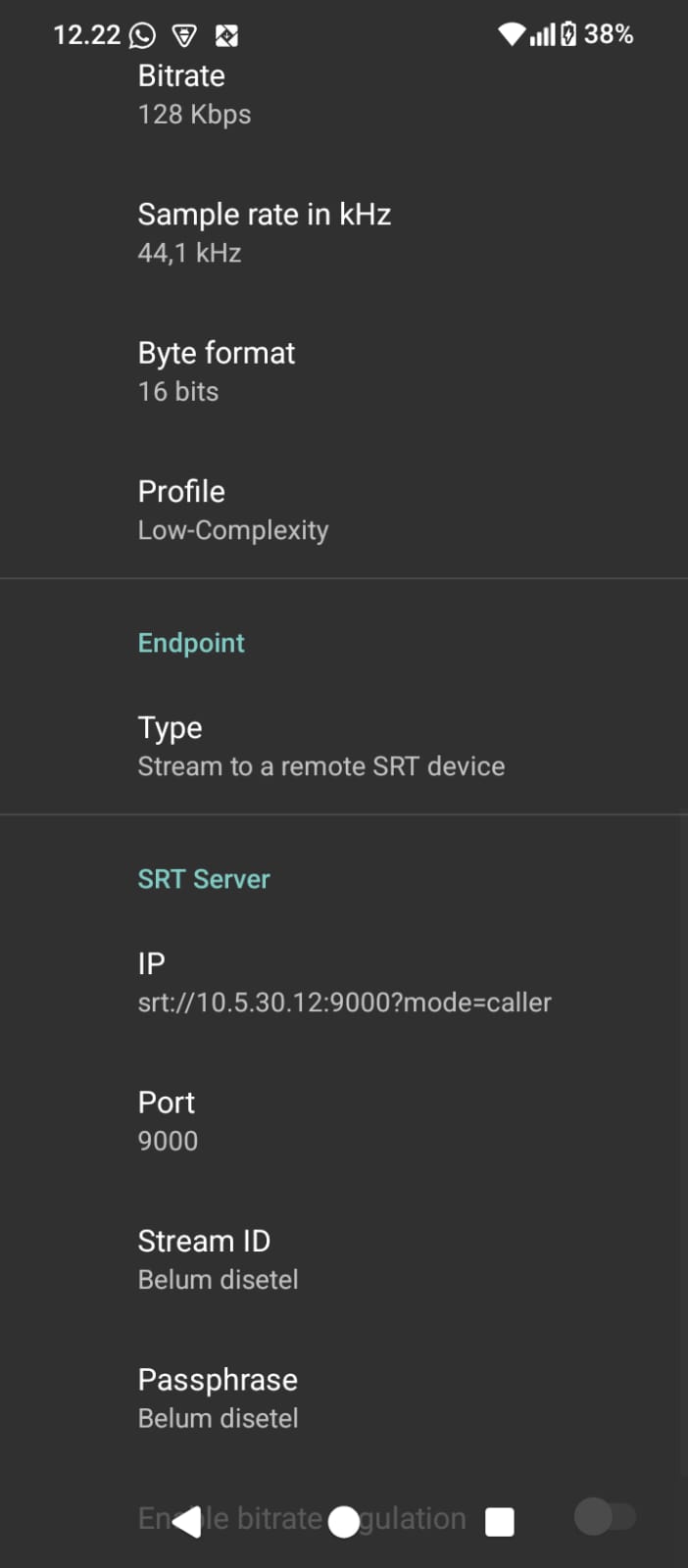Tap the cellular signal bars
This screenshot has height=1568, width=688.
coord(541,34)
